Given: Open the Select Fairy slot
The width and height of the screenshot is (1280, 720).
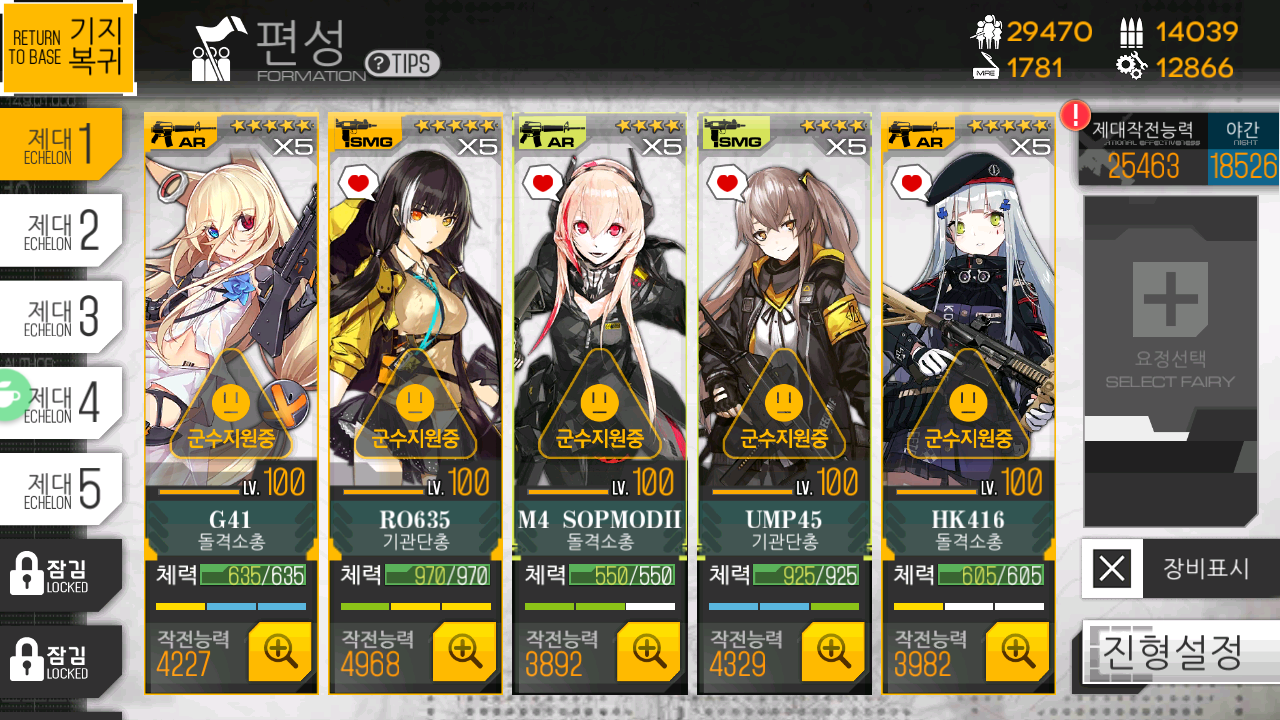Looking at the screenshot, I should click(1170, 361).
